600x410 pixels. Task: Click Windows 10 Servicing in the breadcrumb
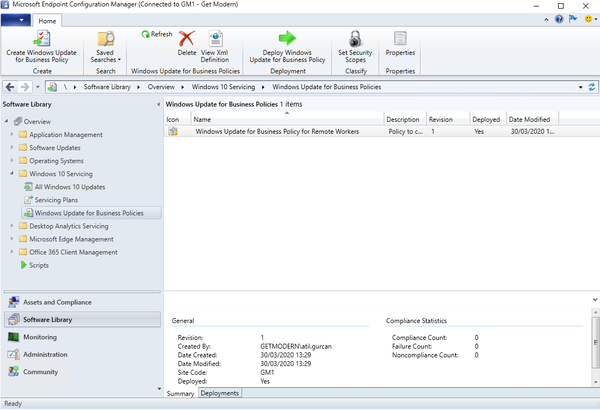click(223, 87)
